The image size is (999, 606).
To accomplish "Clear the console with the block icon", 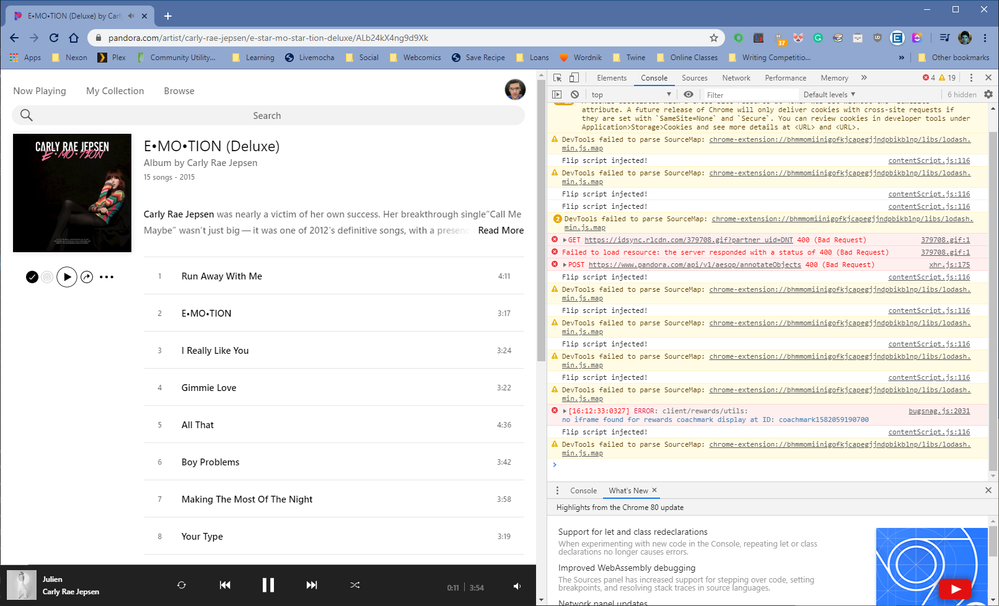I will (574, 95).
